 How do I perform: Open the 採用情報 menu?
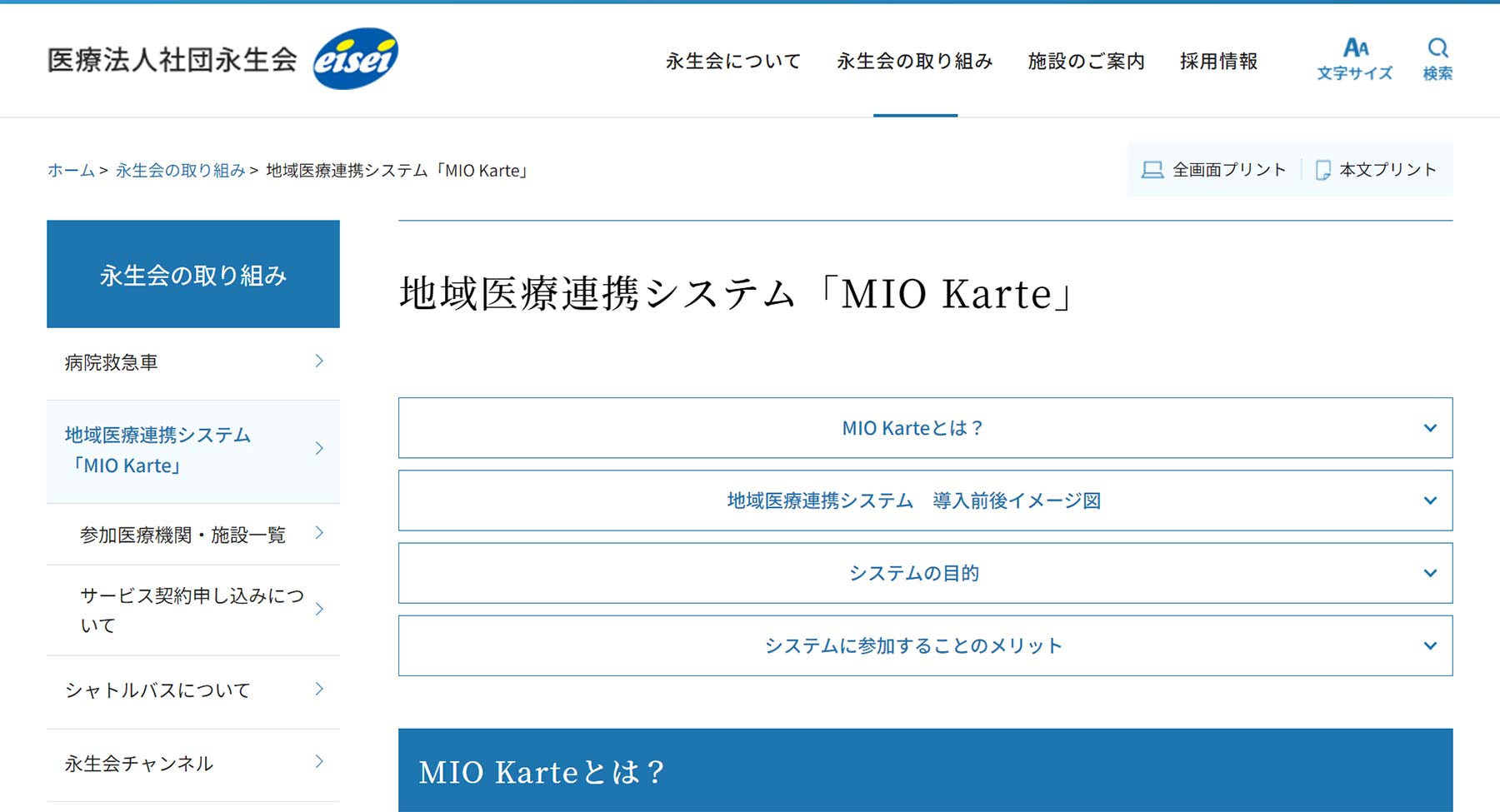coord(1218,61)
